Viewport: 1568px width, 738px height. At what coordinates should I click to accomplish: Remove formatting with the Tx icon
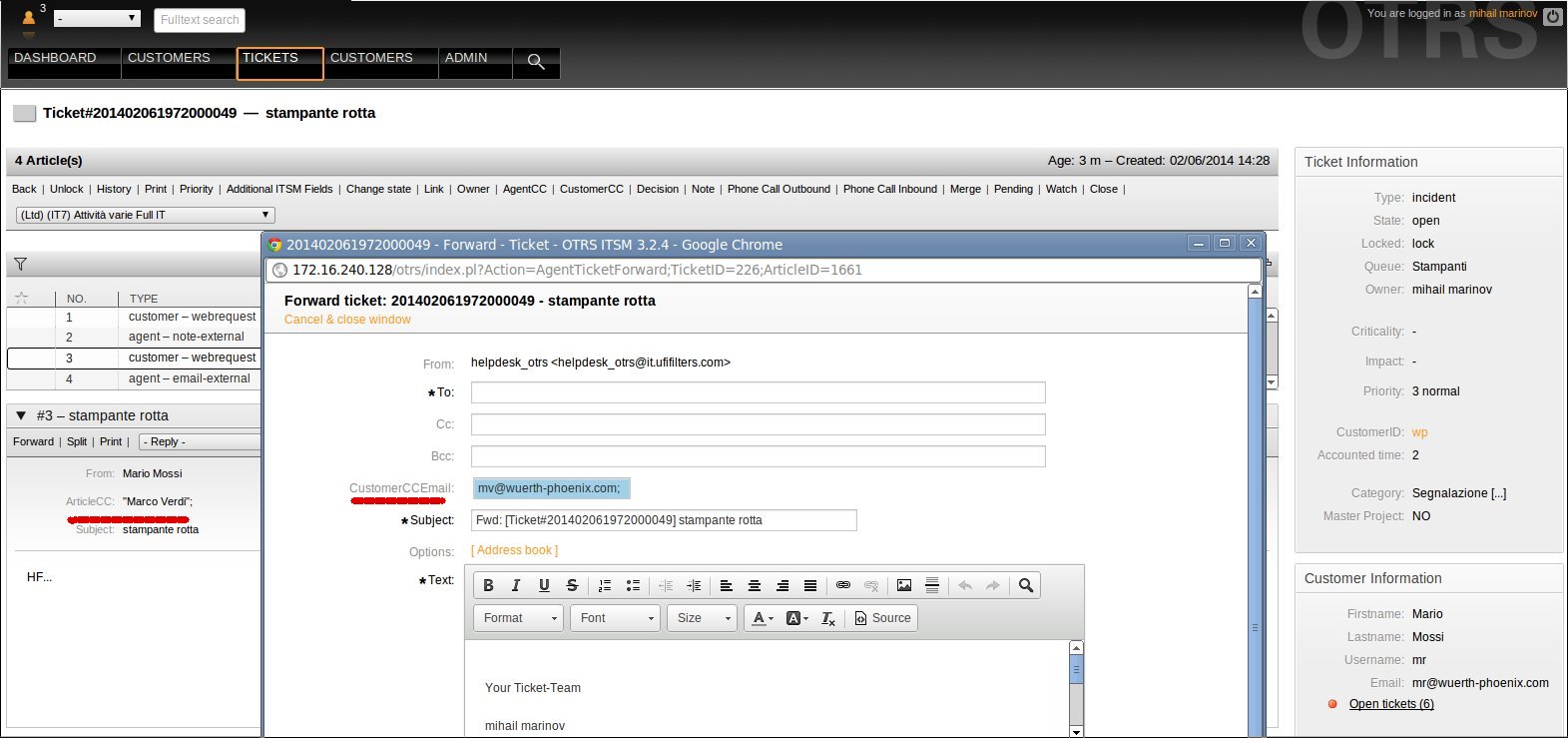(828, 618)
